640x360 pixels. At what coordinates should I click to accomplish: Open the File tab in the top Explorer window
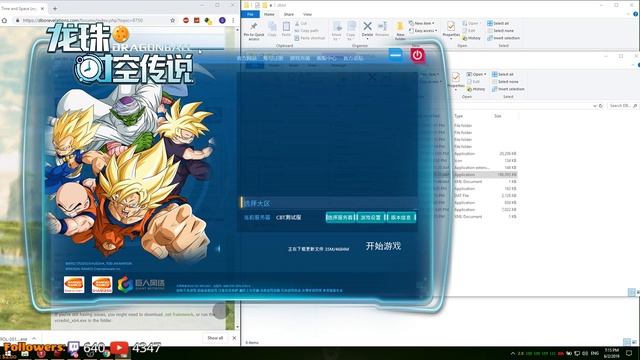tap(250, 14)
